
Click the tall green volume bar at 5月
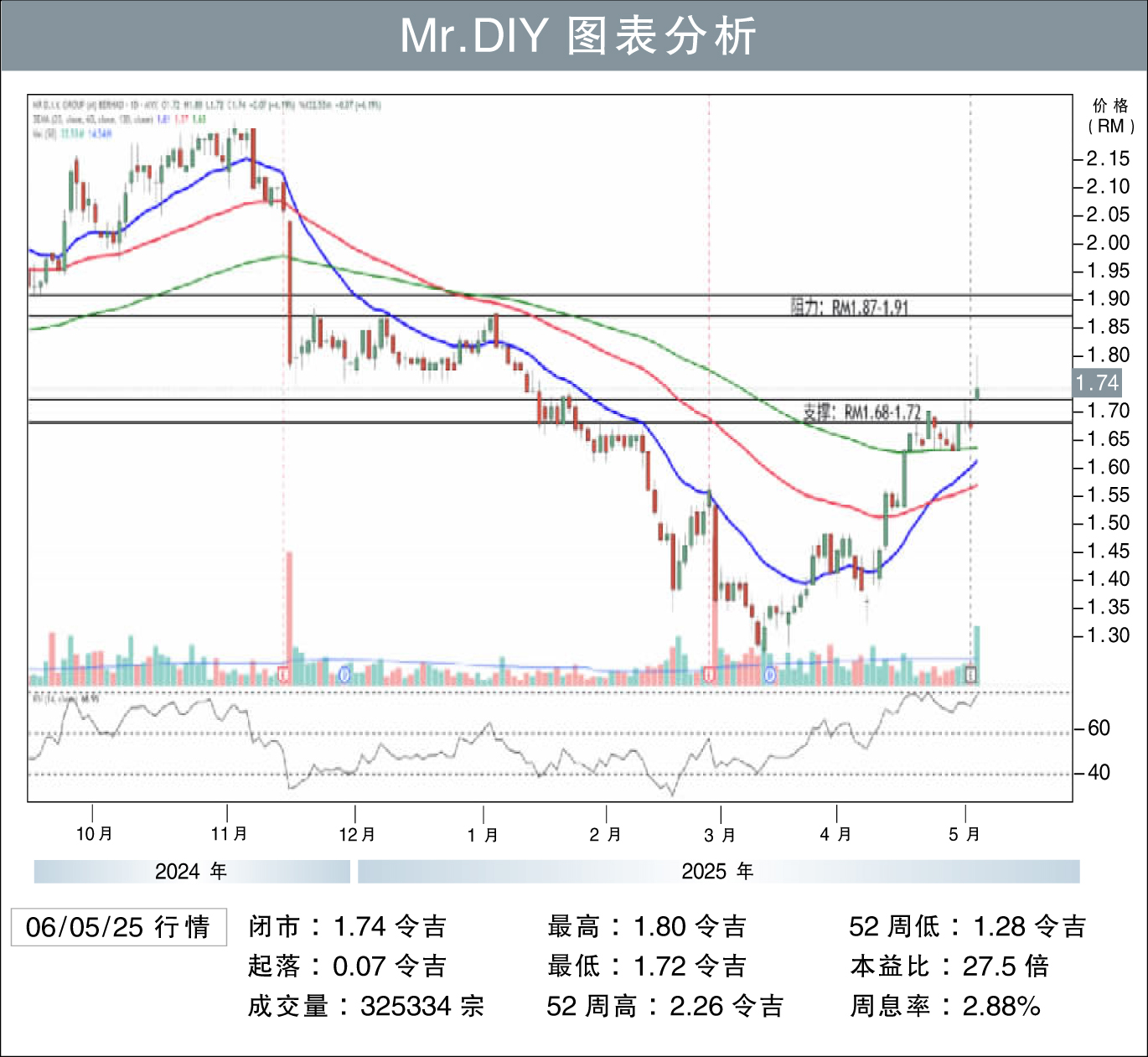(977, 655)
